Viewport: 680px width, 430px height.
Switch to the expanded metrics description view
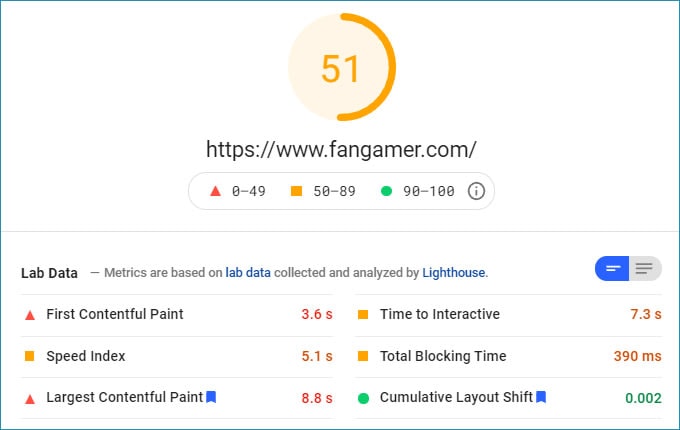645,269
